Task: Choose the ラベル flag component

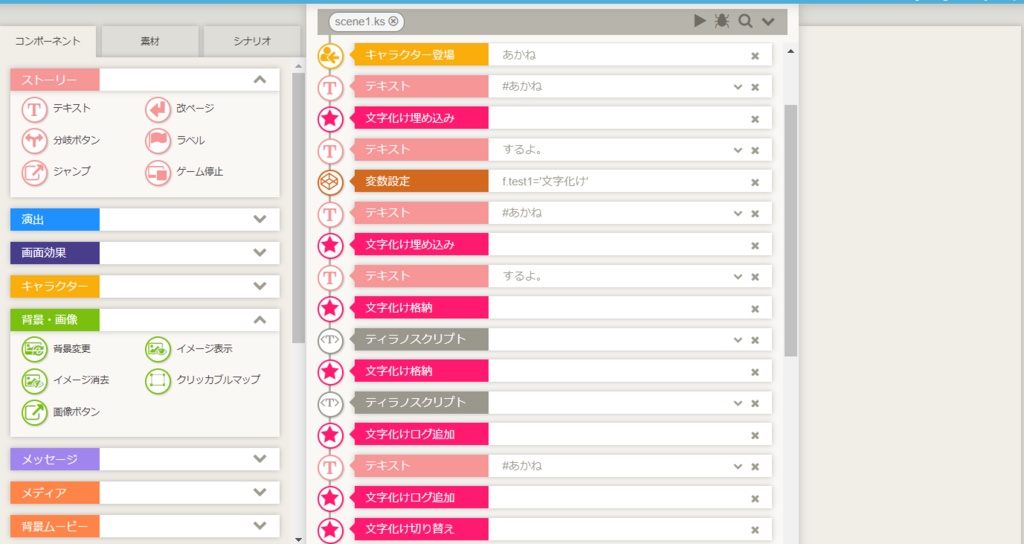Action: pos(158,140)
